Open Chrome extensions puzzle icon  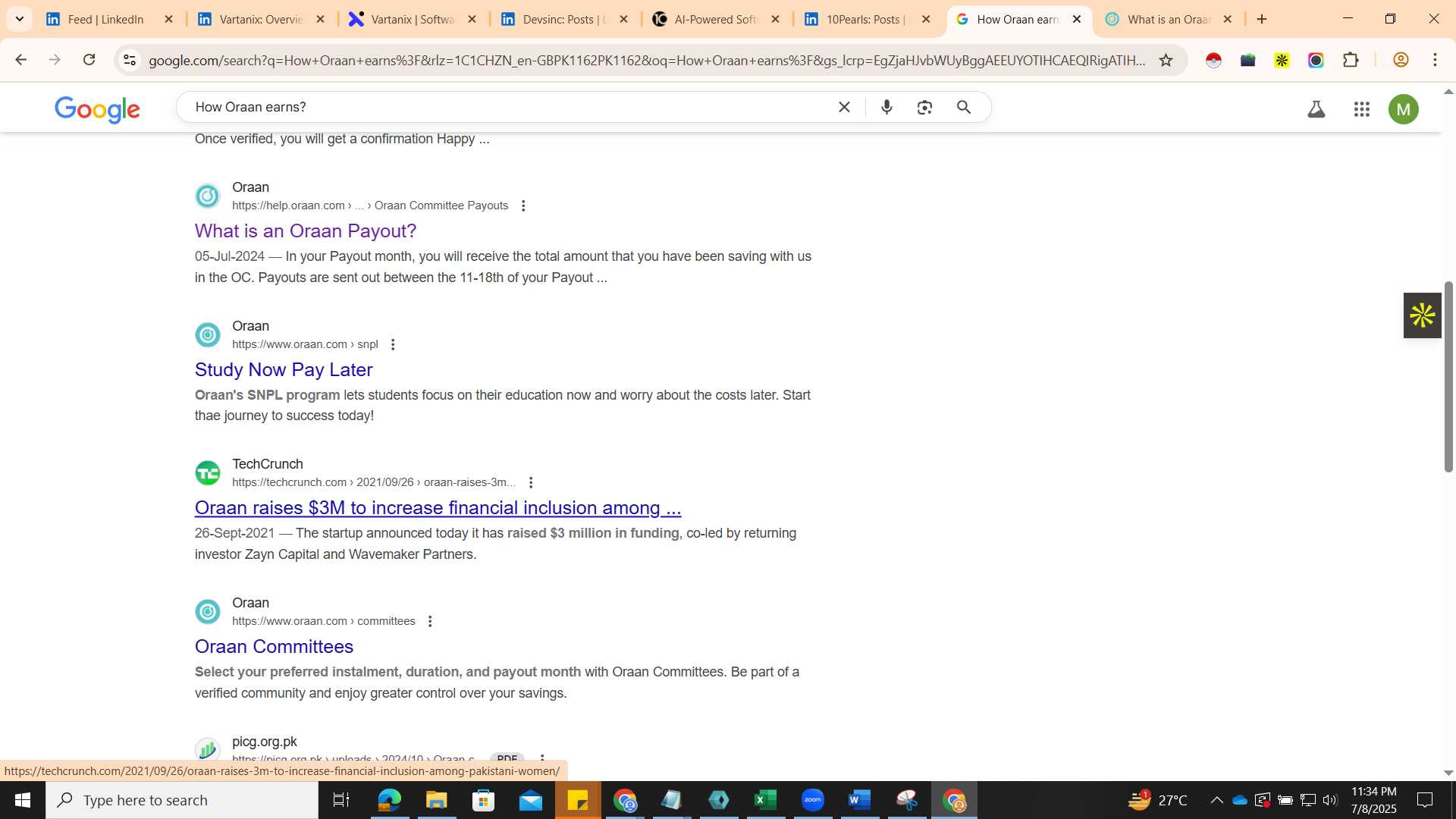click(x=1351, y=60)
